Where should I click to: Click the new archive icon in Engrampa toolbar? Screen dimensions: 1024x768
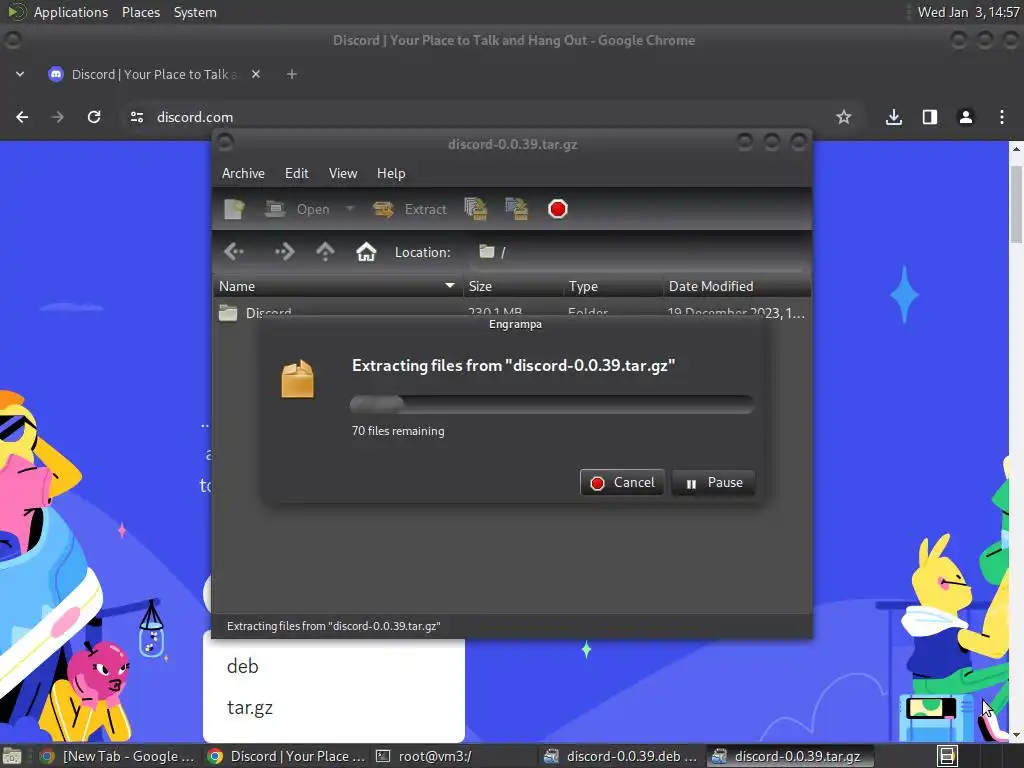[234, 209]
